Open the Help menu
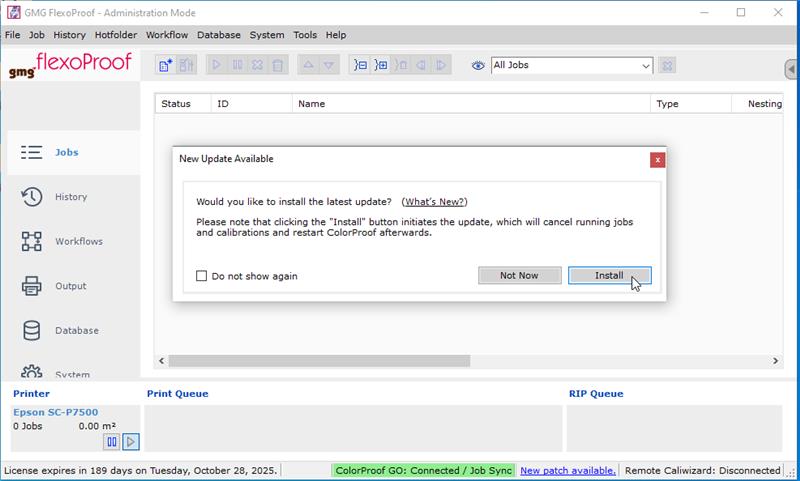This screenshot has height=481, width=800. click(336, 35)
